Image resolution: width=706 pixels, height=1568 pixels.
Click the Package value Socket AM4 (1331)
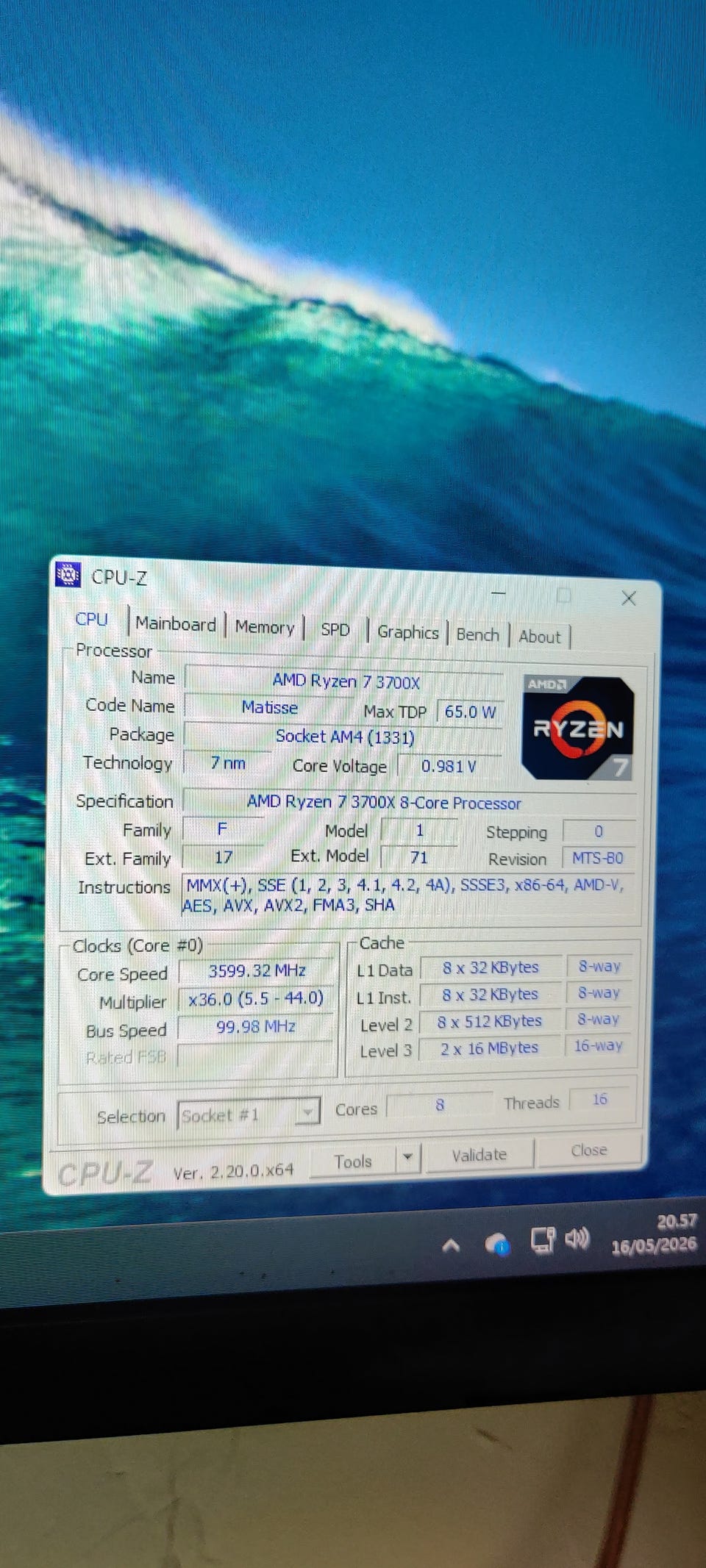coord(344,737)
